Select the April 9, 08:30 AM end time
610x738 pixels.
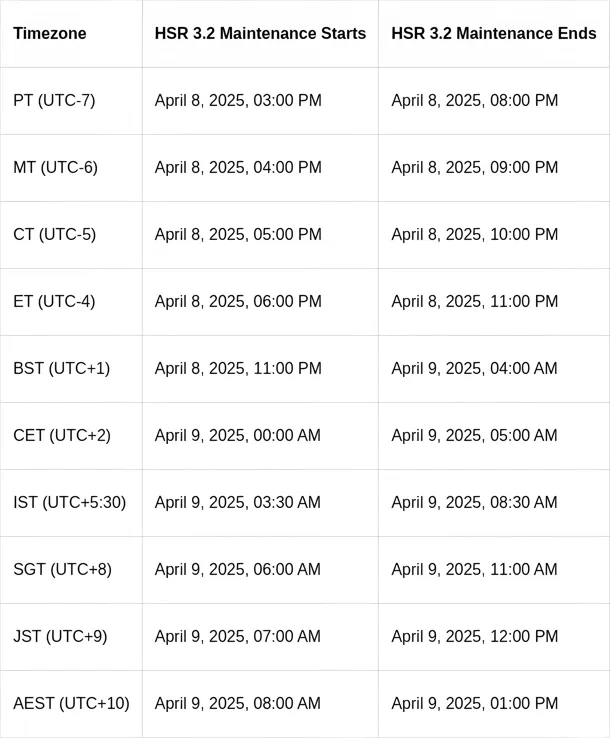pos(474,503)
